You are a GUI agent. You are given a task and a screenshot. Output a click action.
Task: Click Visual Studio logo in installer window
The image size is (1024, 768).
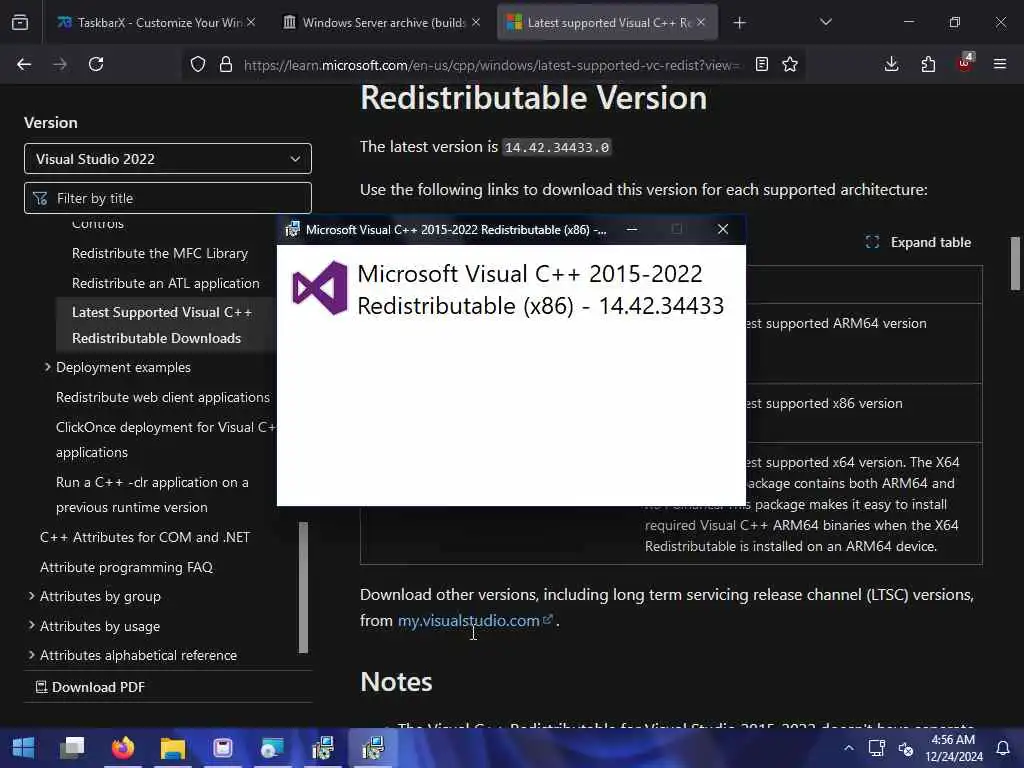coord(320,288)
